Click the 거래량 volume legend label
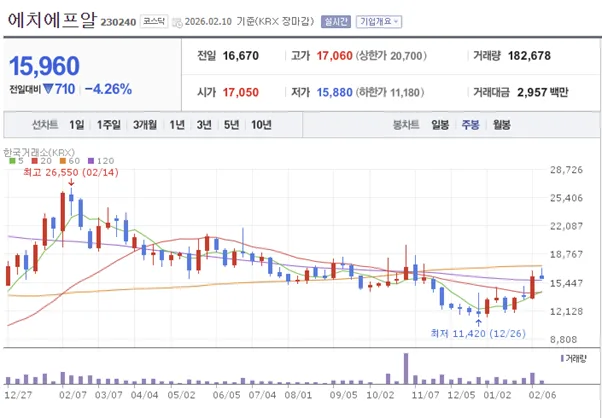The height and width of the screenshot is (418, 602). [x=574, y=359]
